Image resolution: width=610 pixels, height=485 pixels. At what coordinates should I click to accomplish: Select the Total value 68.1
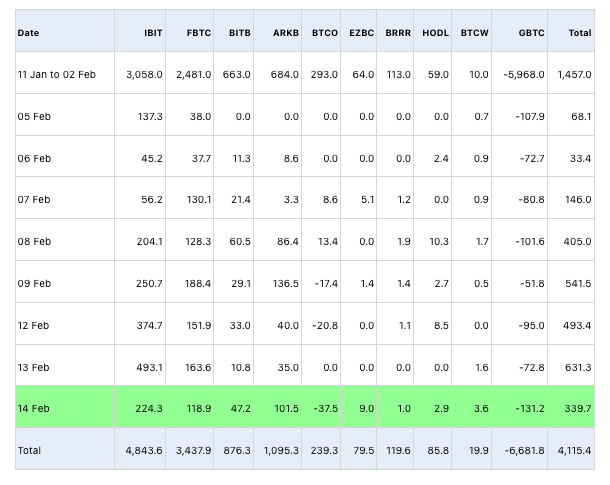click(x=581, y=116)
